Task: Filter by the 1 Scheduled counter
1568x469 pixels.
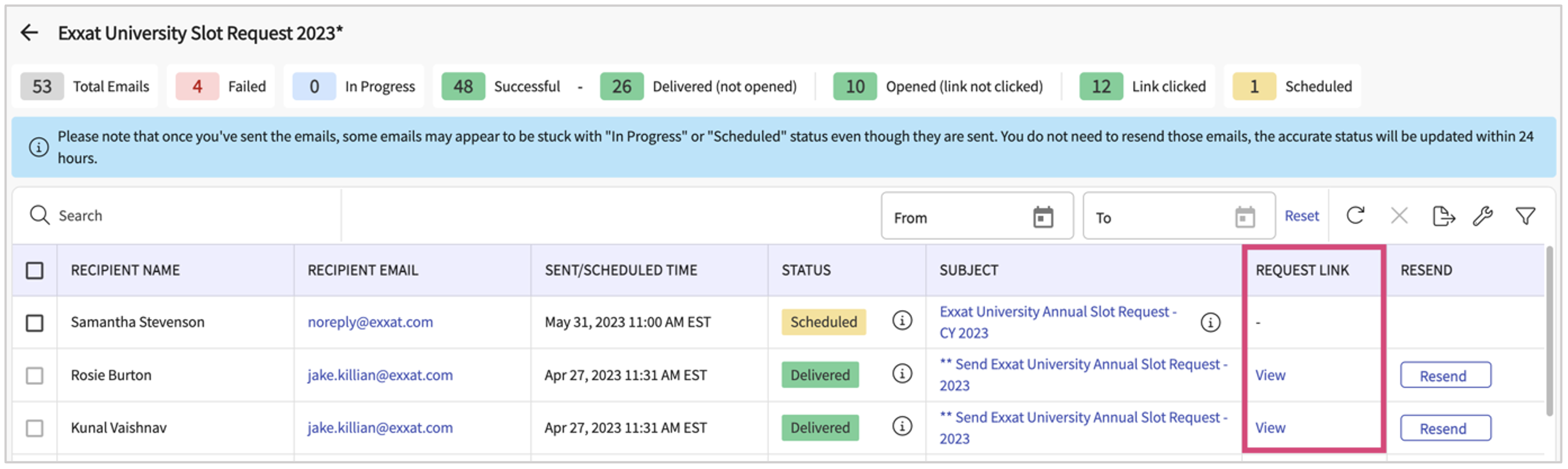Action: (x=1292, y=87)
